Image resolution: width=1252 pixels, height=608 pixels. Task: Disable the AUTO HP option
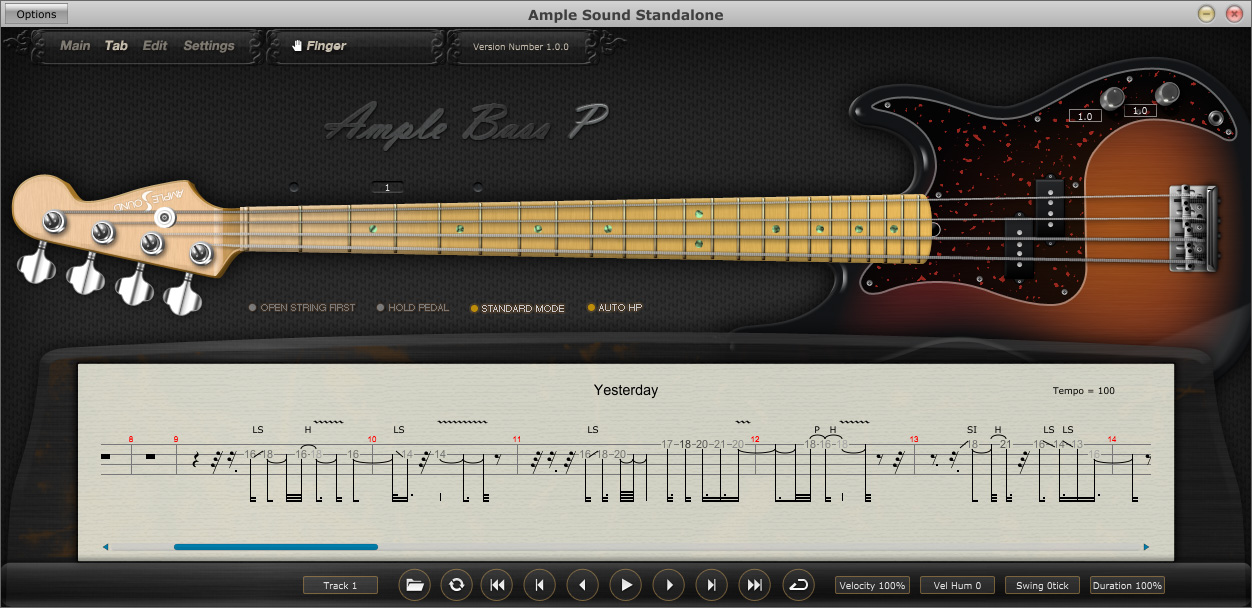614,308
